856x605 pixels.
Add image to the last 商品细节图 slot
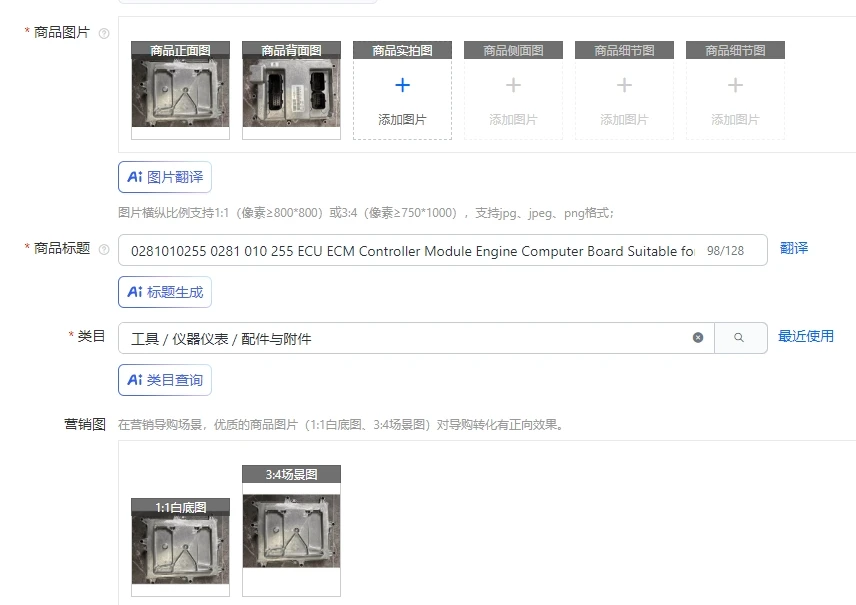point(735,91)
